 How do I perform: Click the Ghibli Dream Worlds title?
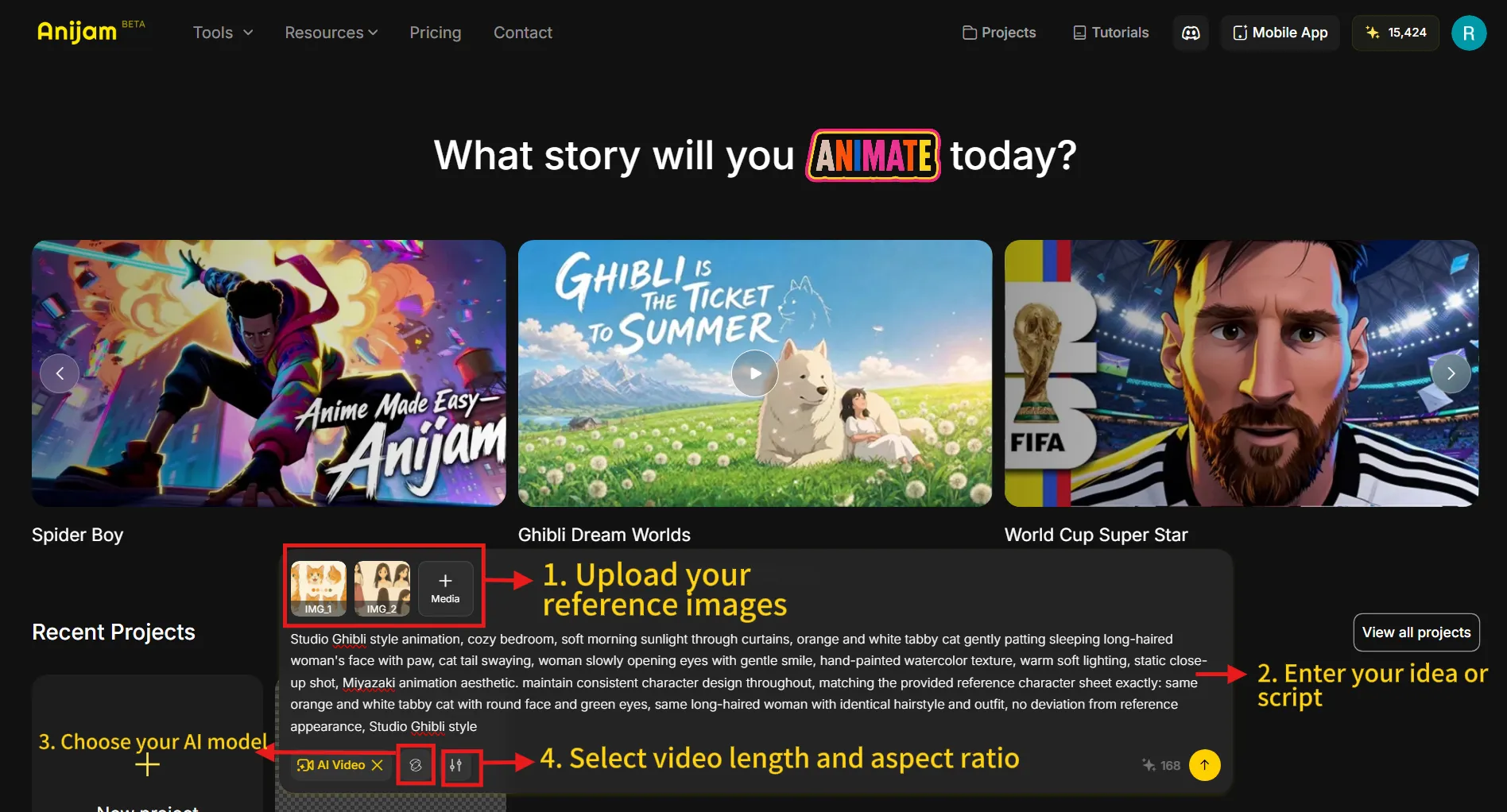tap(604, 535)
